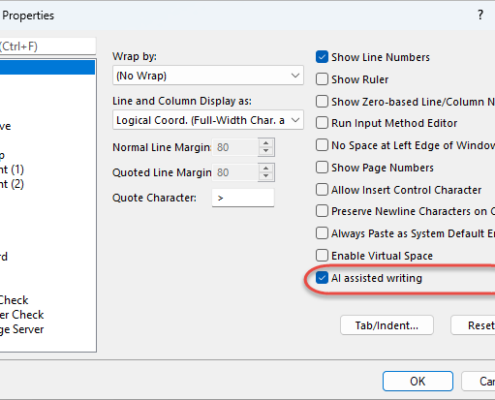Enable Virtual Space checkbox
The height and width of the screenshot is (400, 495).
[x=322, y=256]
